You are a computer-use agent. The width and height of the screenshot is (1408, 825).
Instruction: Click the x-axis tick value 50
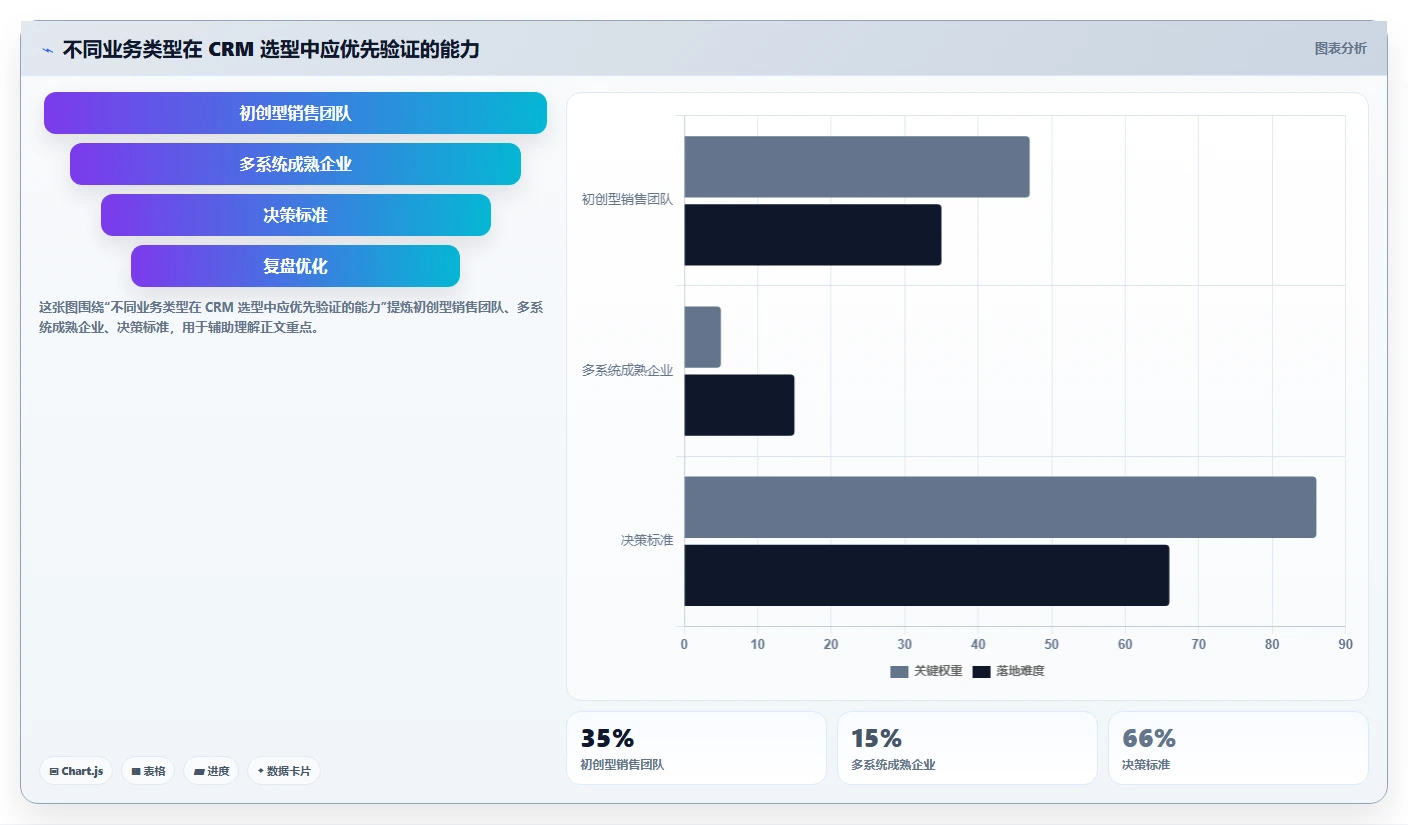pos(1051,644)
